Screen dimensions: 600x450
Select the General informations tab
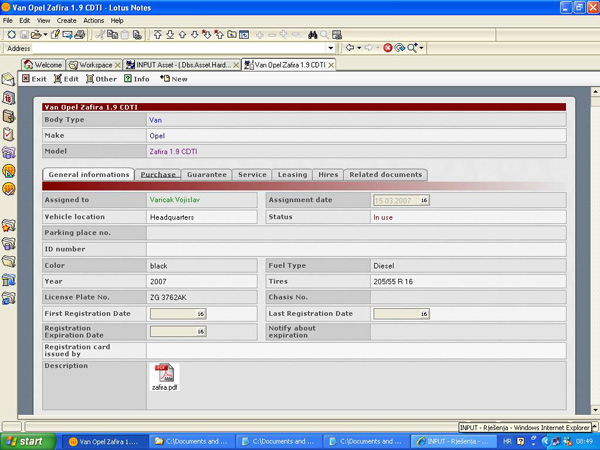click(x=88, y=174)
